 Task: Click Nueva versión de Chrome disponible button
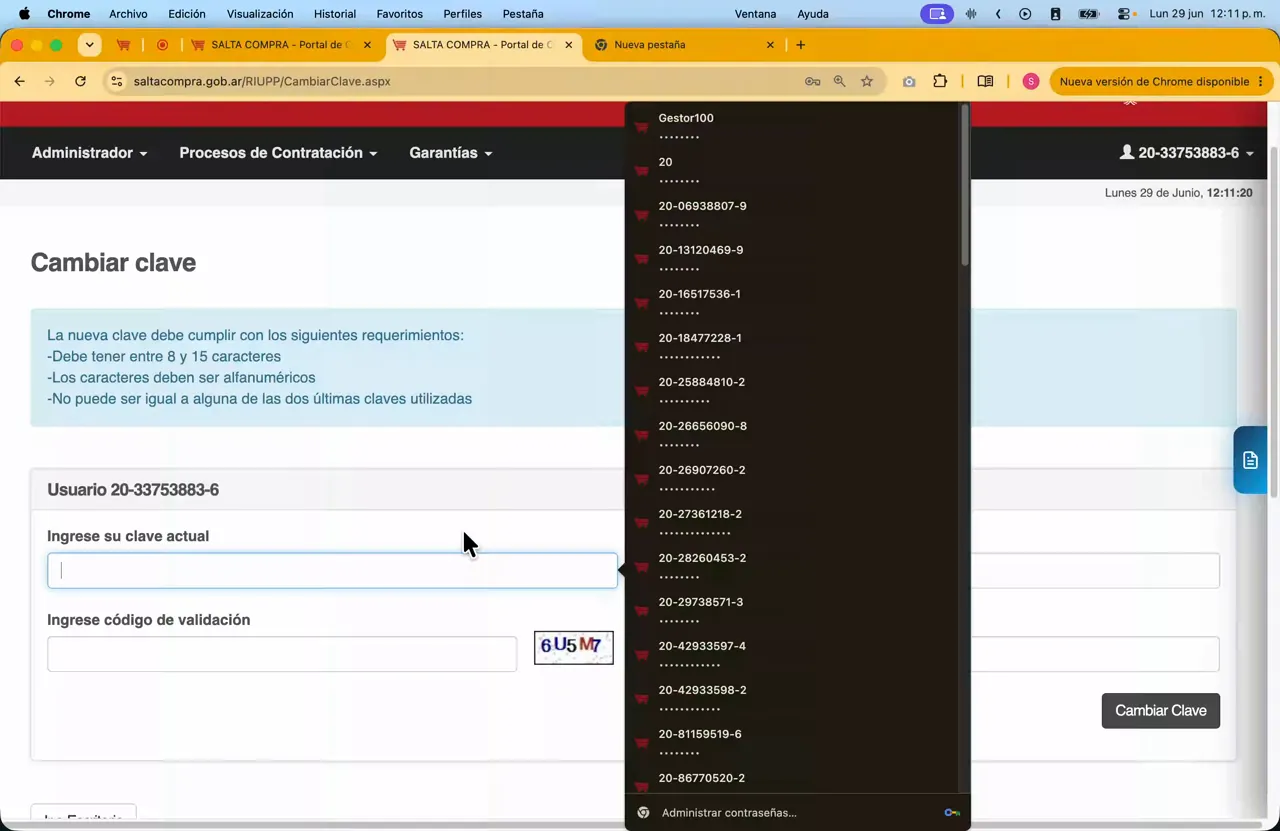tap(1161, 81)
